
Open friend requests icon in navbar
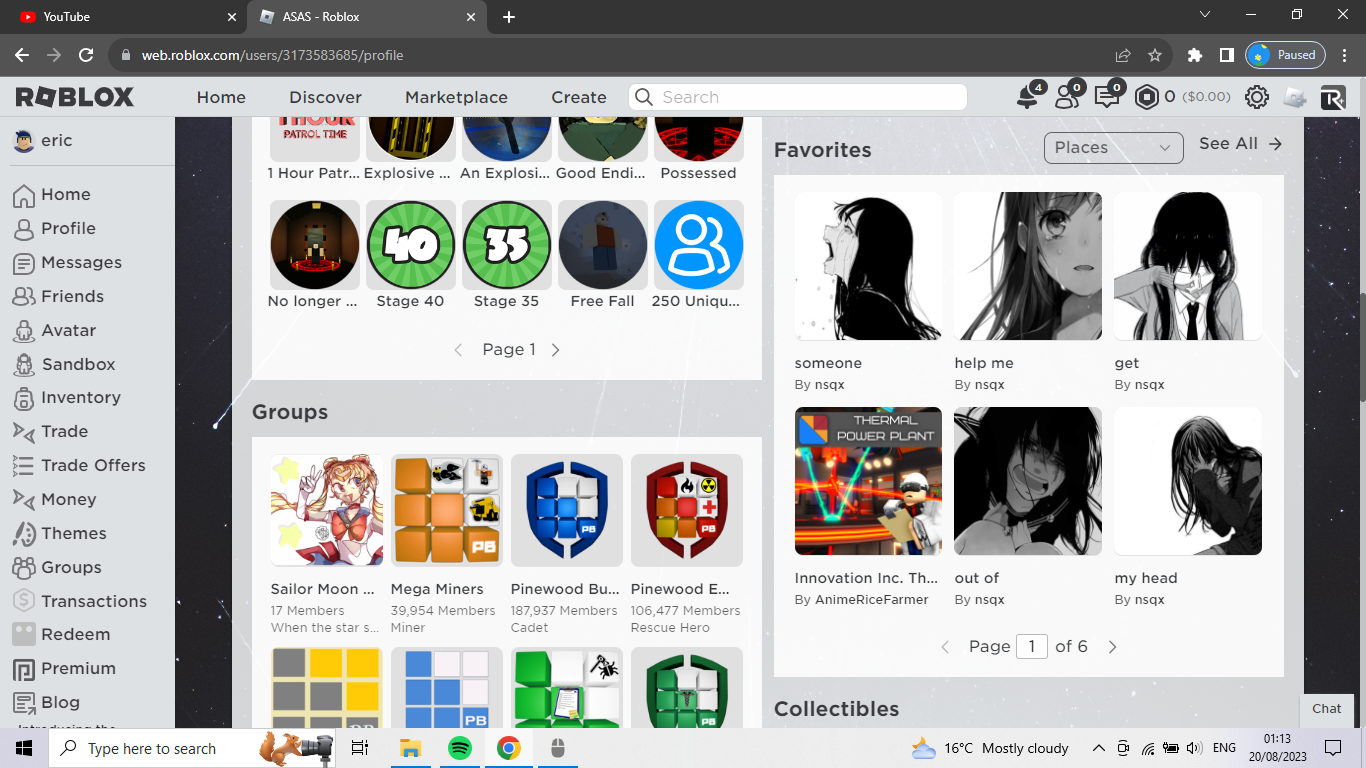point(1067,97)
